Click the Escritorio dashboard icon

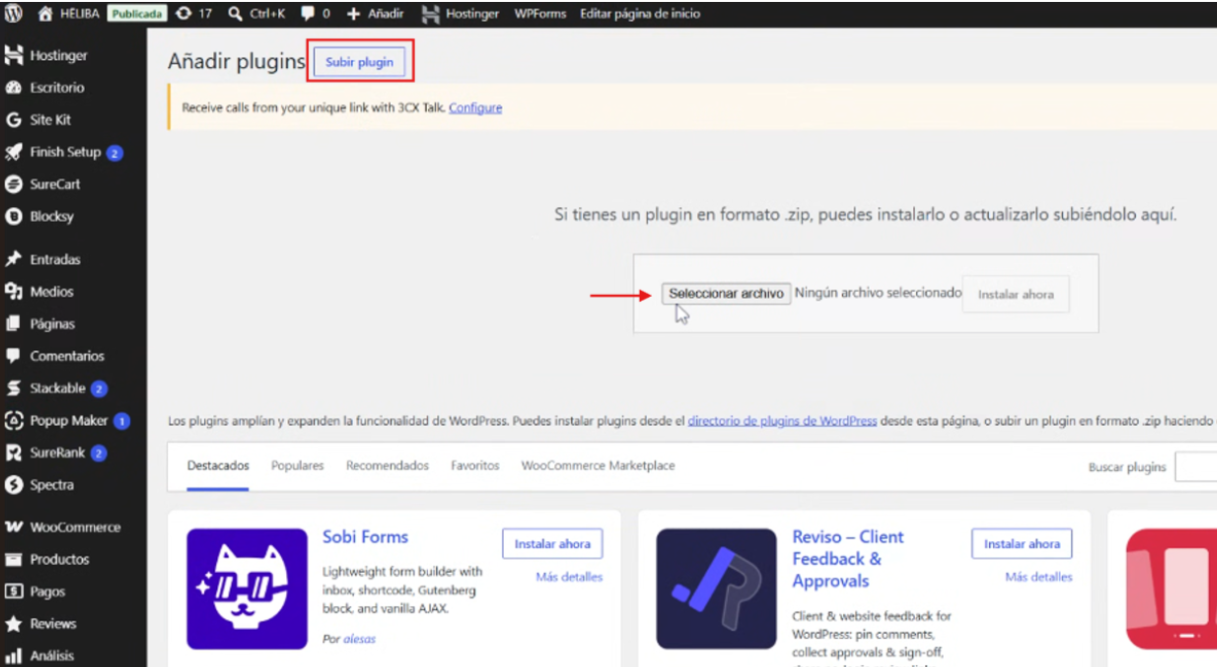(x=14, y=88)
